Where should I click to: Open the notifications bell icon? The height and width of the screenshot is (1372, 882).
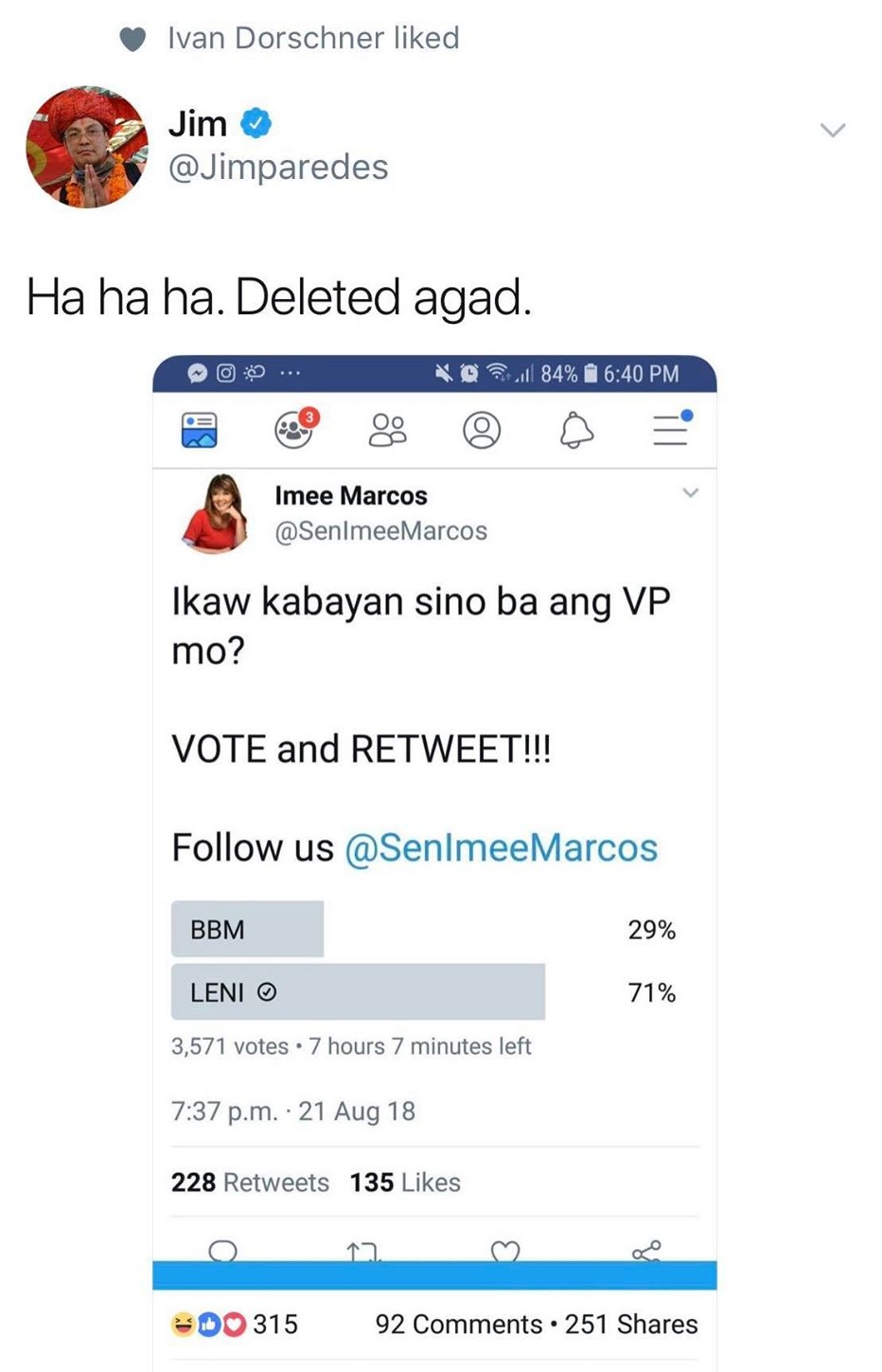[576, 431]
